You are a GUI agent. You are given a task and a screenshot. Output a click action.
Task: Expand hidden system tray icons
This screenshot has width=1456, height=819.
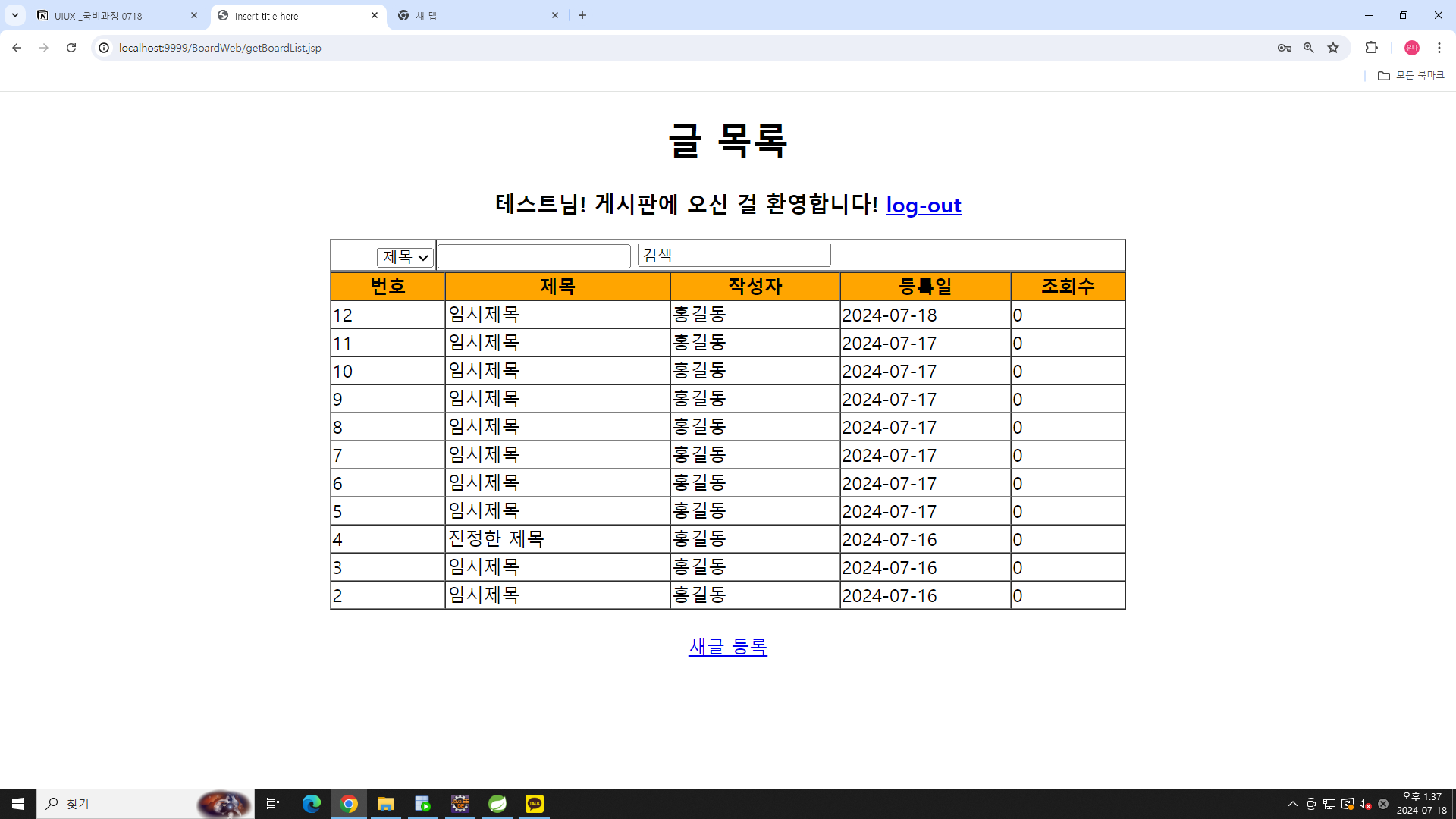[1292, 804]
